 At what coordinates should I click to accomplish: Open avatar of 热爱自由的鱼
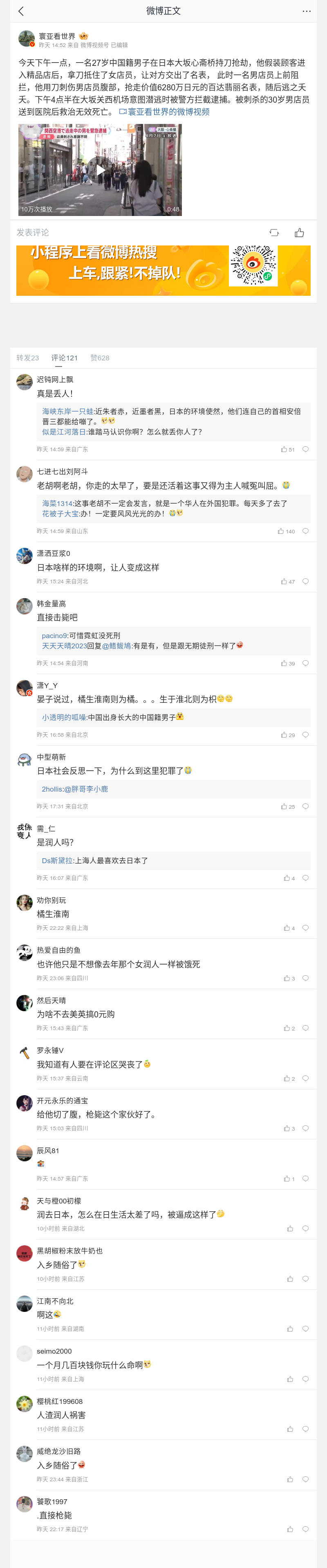point(24,953)
